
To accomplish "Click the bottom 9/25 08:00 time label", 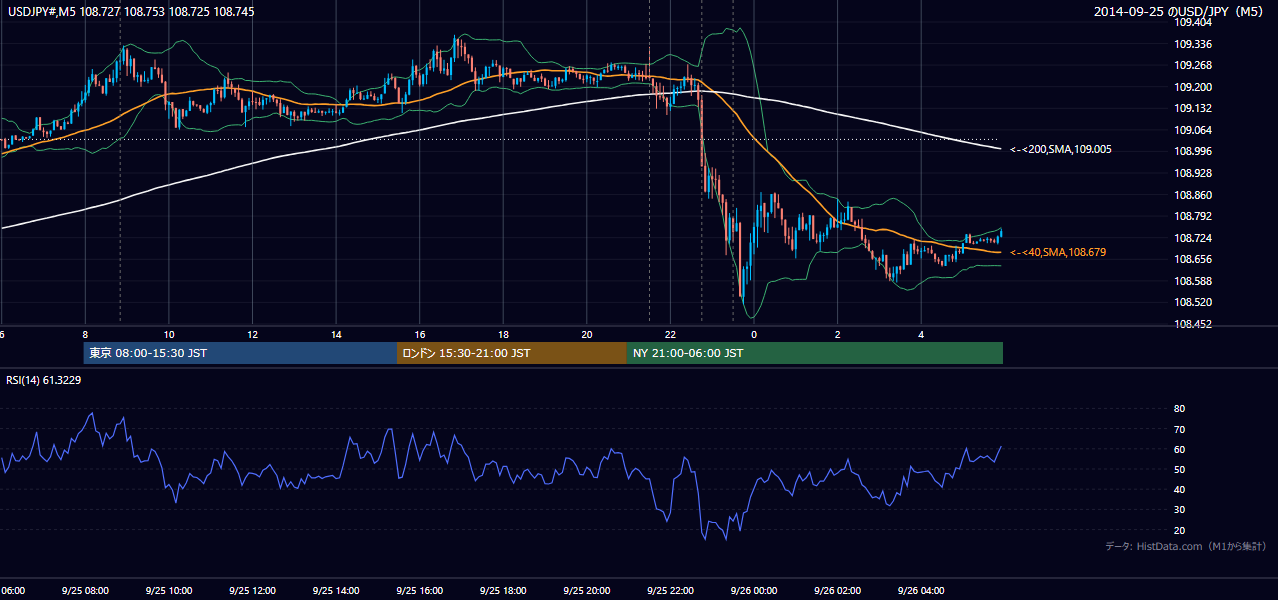I will pyautogui.click(x=85, y=591).
